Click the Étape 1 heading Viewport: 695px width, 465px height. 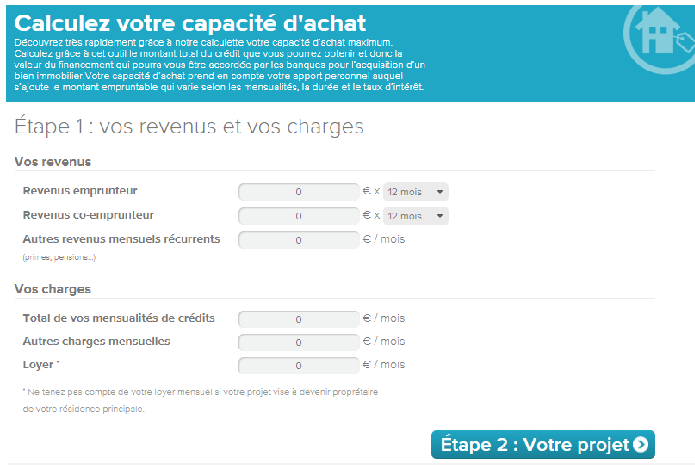(x=189, y=126)
